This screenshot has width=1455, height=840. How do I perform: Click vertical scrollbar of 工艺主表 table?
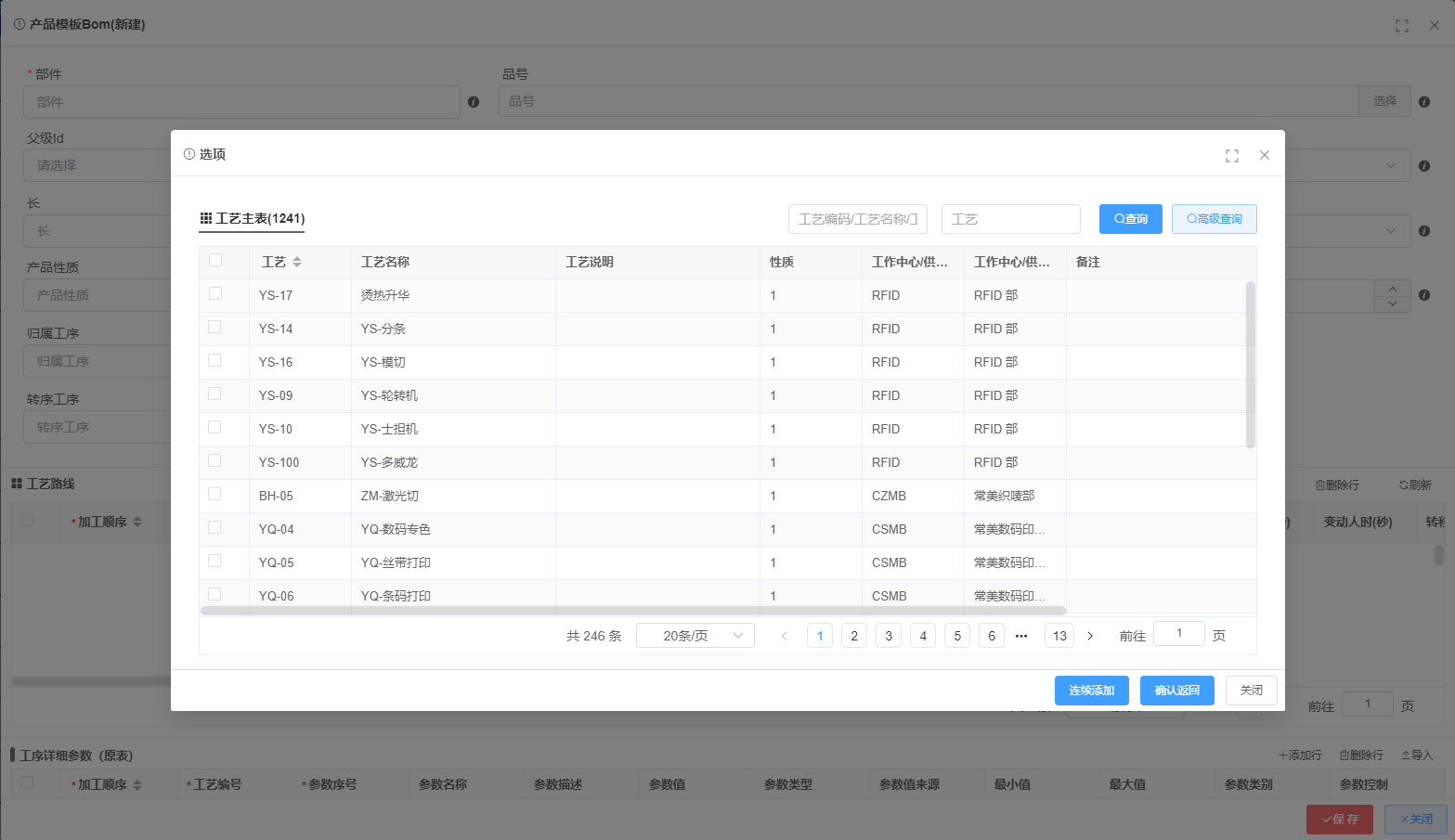[1251, 365]
